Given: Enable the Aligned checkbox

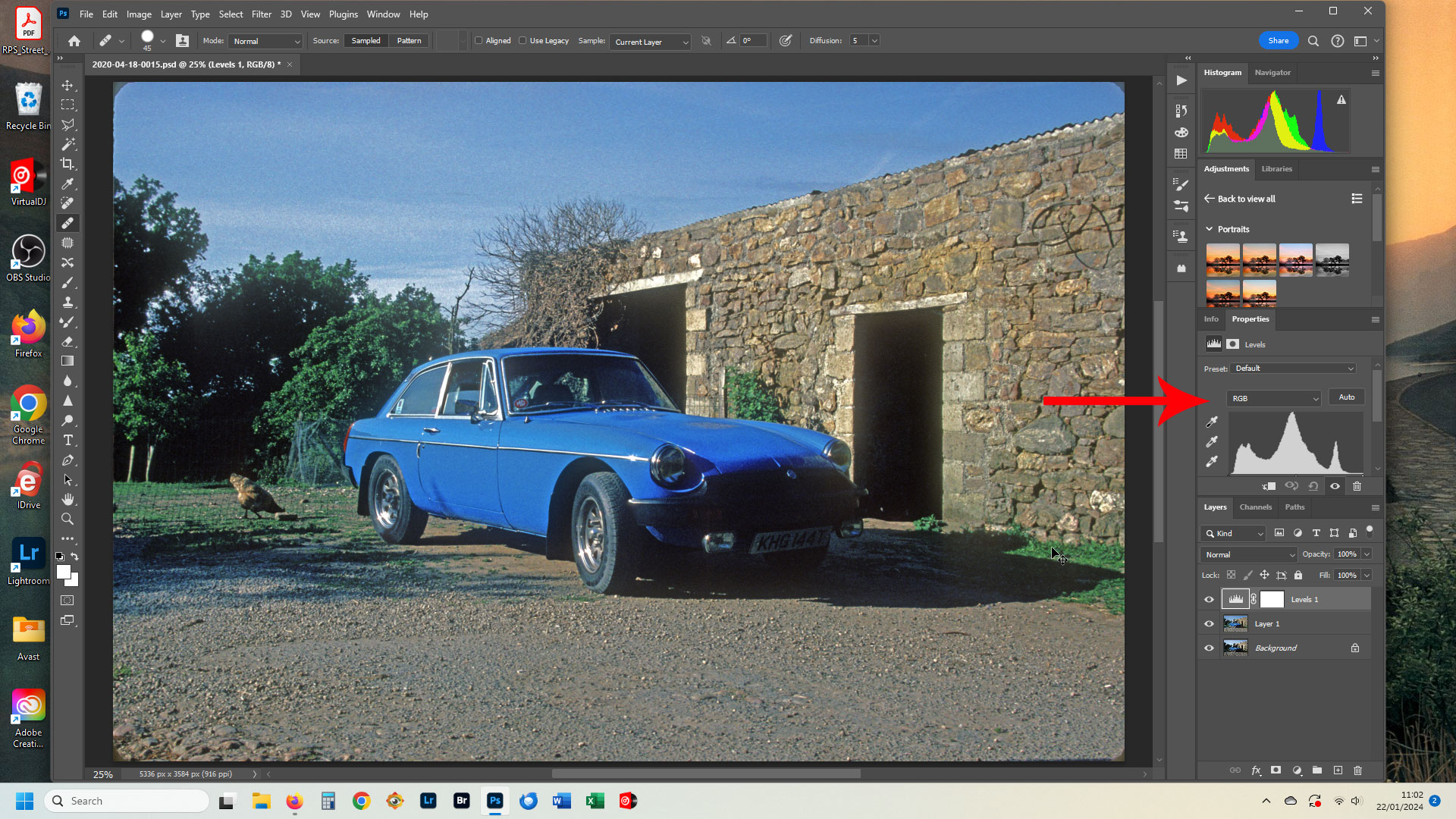Looking at the screenshot, I should 479,40.
